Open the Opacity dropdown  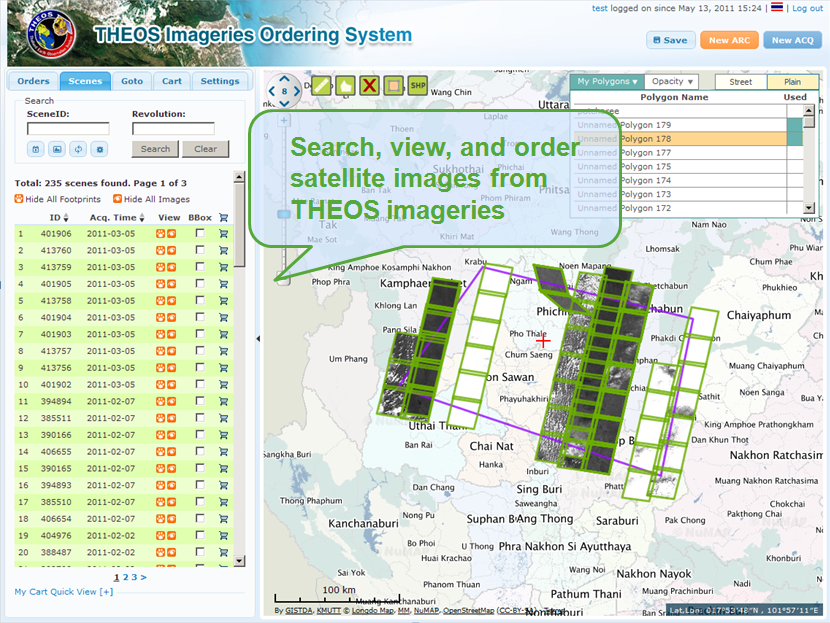point(672,82)
